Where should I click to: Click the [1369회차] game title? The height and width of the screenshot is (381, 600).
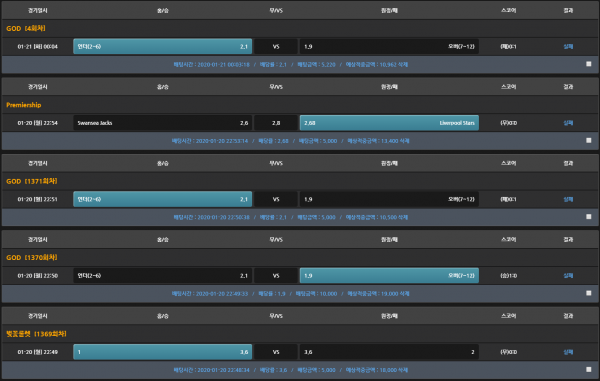[36, 334]
